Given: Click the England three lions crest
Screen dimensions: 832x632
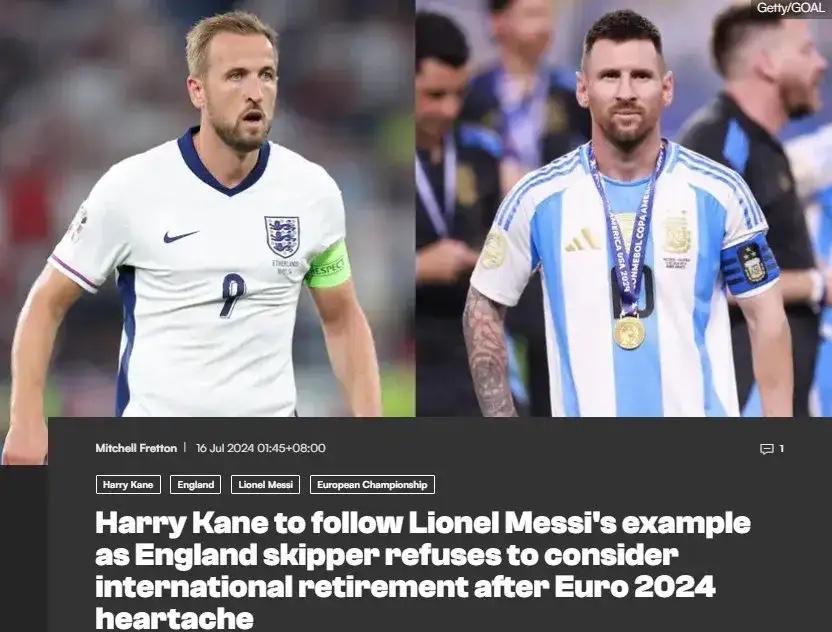Looking at the screenshot, I should 282,236.
